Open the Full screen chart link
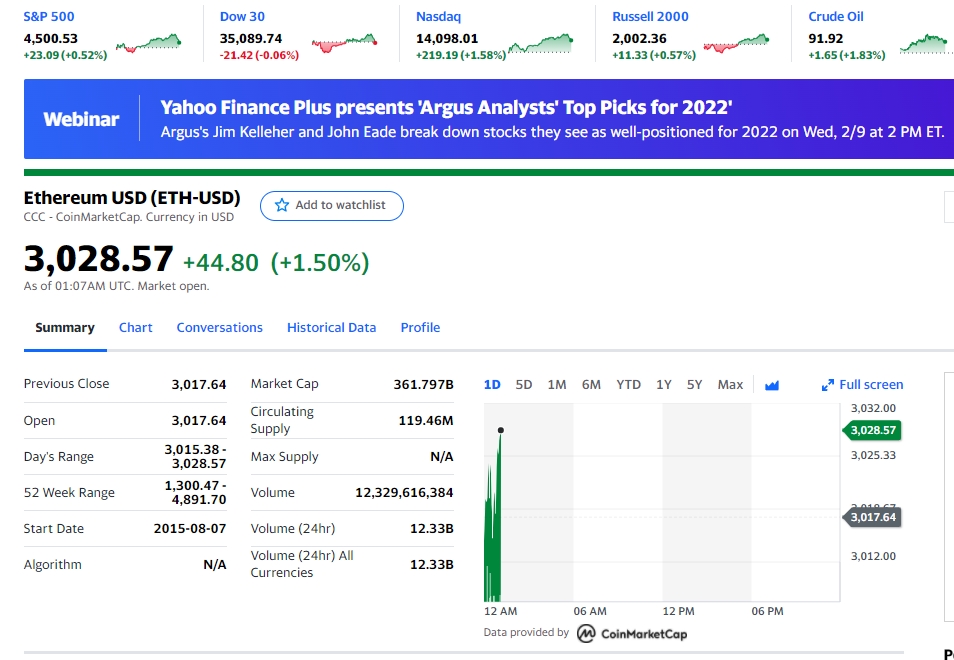The width and height of the screenshot is (954, 660). 862,385
